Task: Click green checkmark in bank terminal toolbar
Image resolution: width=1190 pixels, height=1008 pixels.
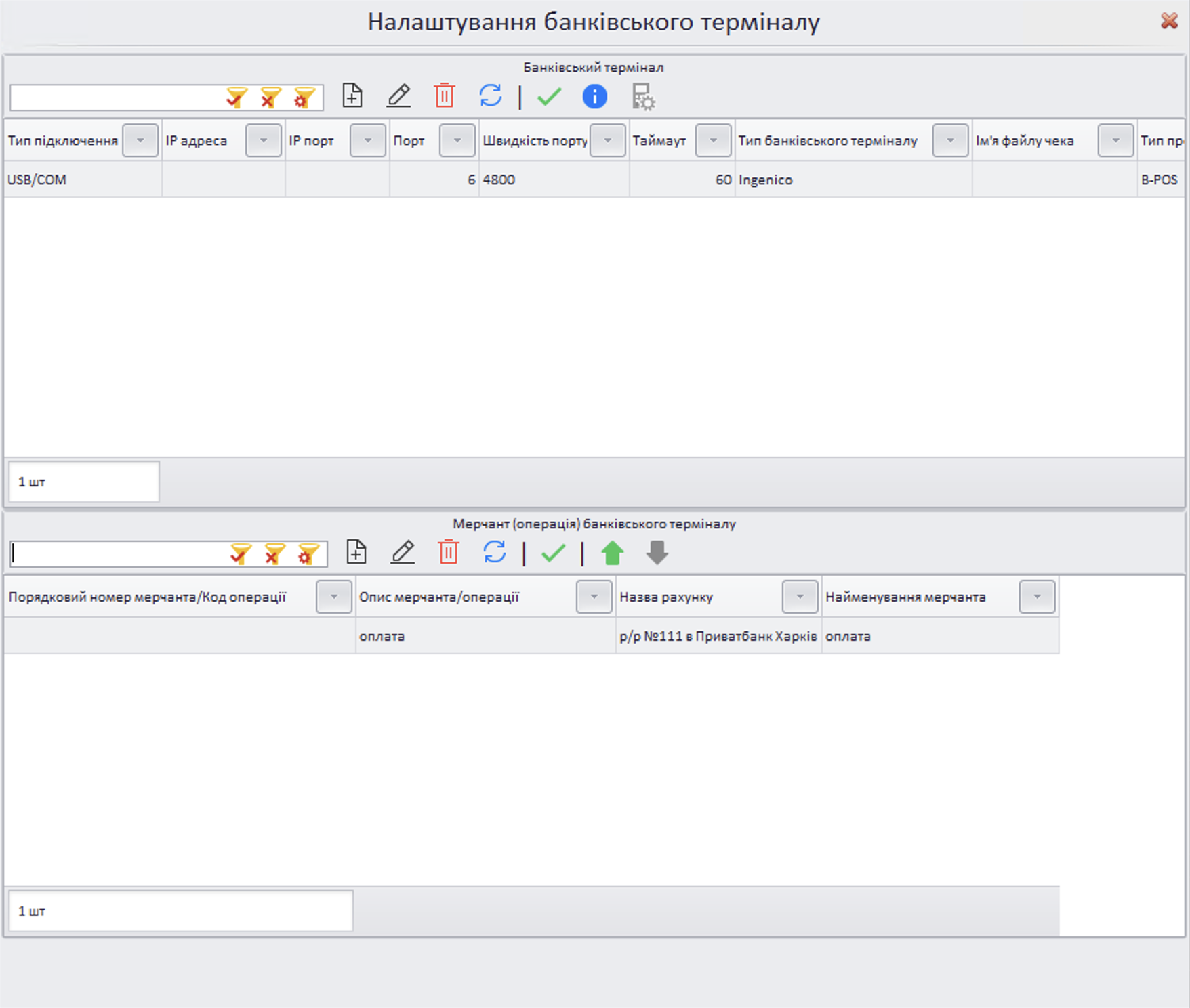Action: click(549, 97)
